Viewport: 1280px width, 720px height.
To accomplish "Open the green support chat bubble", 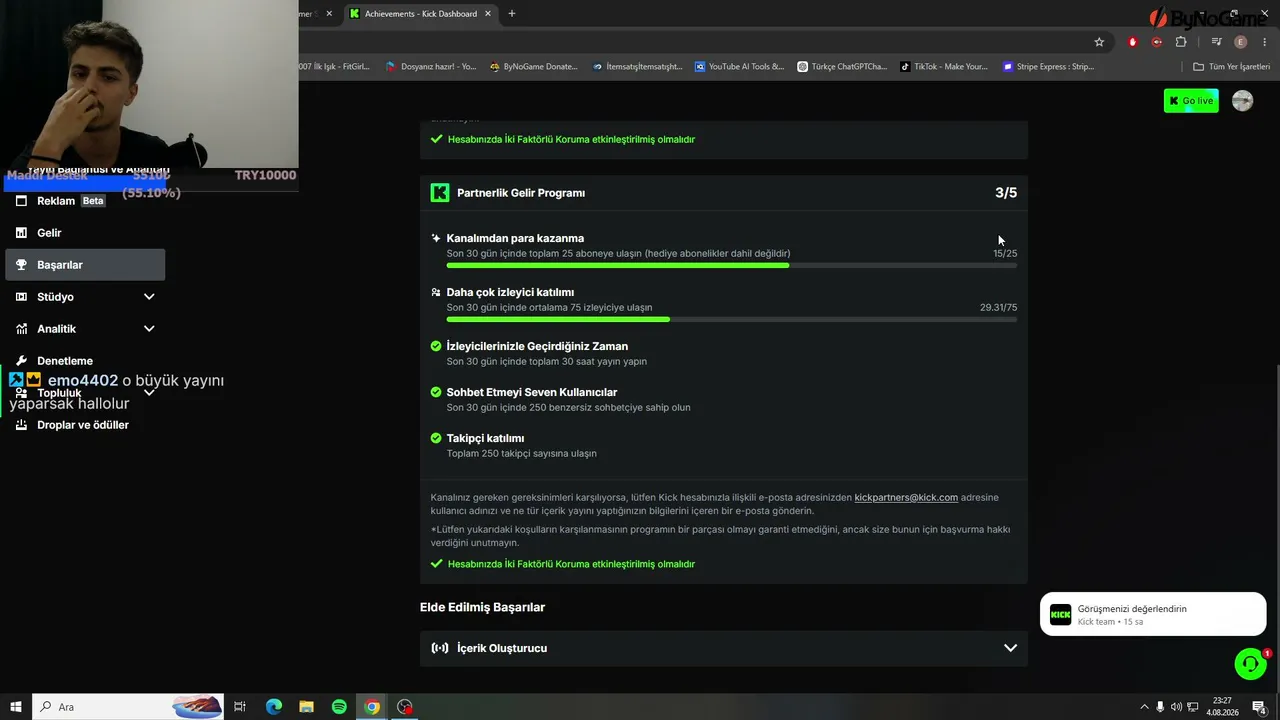I will 1250,664.
